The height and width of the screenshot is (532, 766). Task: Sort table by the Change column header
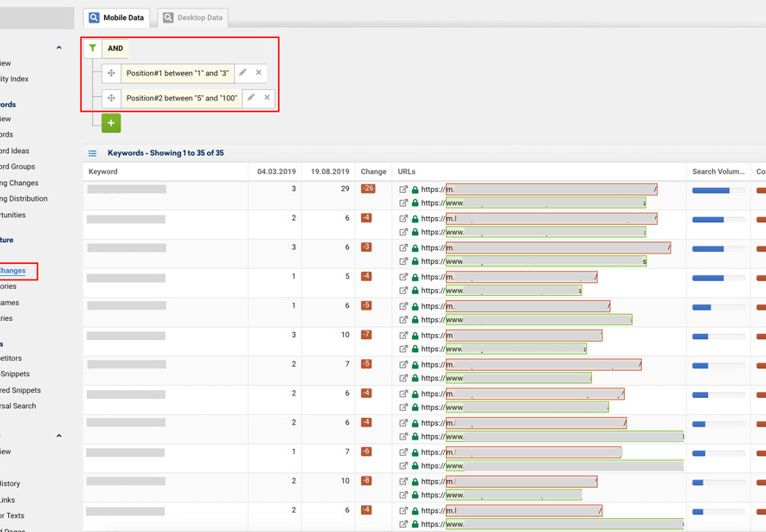(372, 172)
